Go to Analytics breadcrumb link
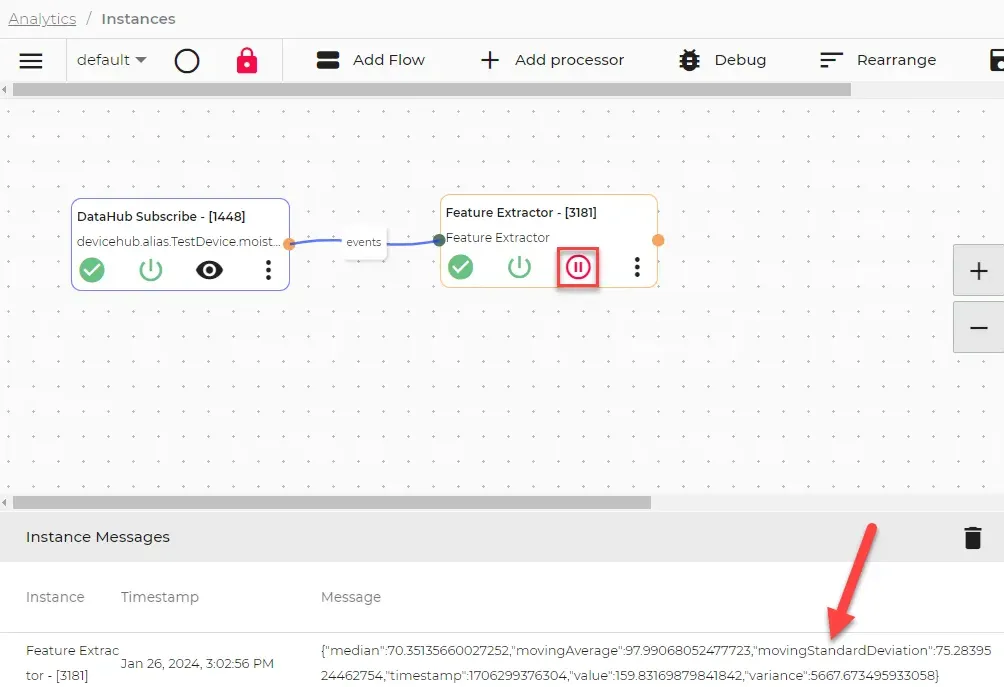Image resolution: width=1004 pixels, height=687 pixels. (42, 19)
